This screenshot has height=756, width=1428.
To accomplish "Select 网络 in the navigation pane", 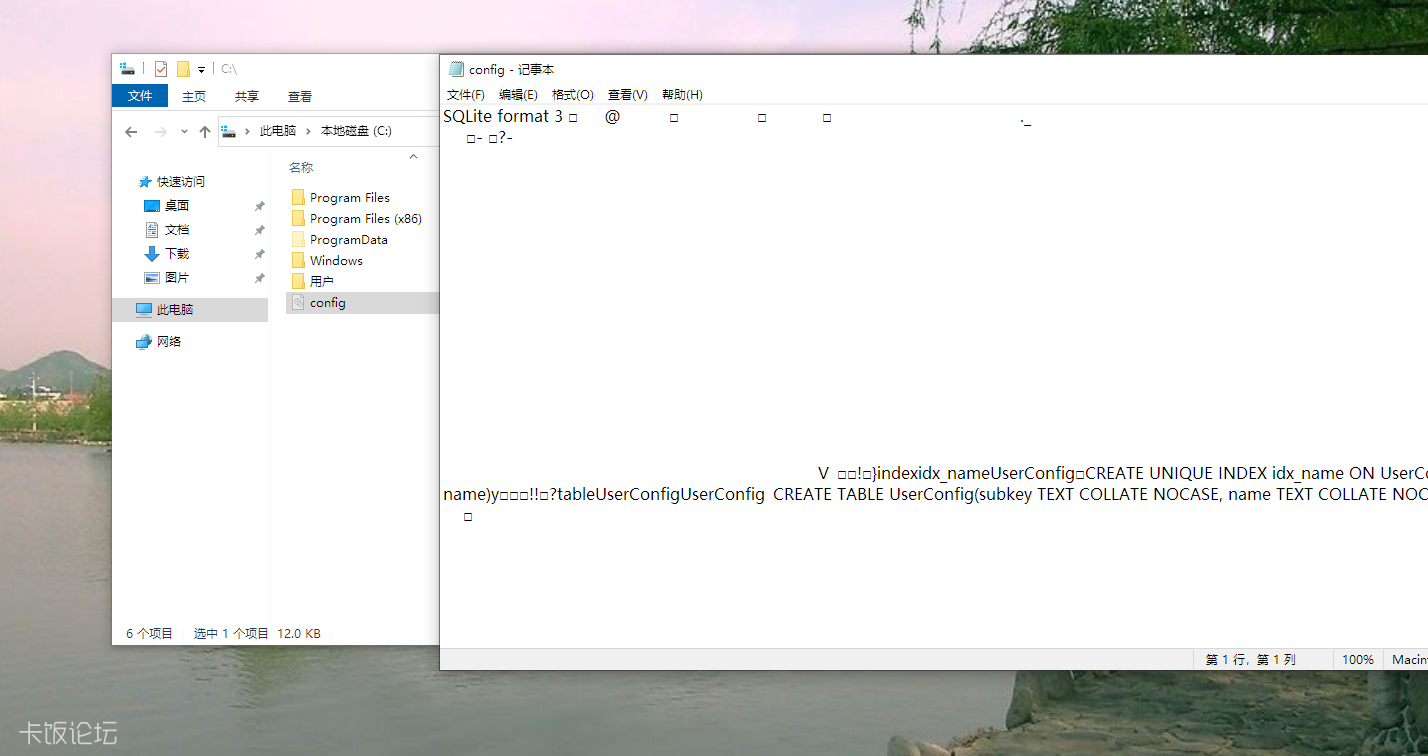I will 169,342.
